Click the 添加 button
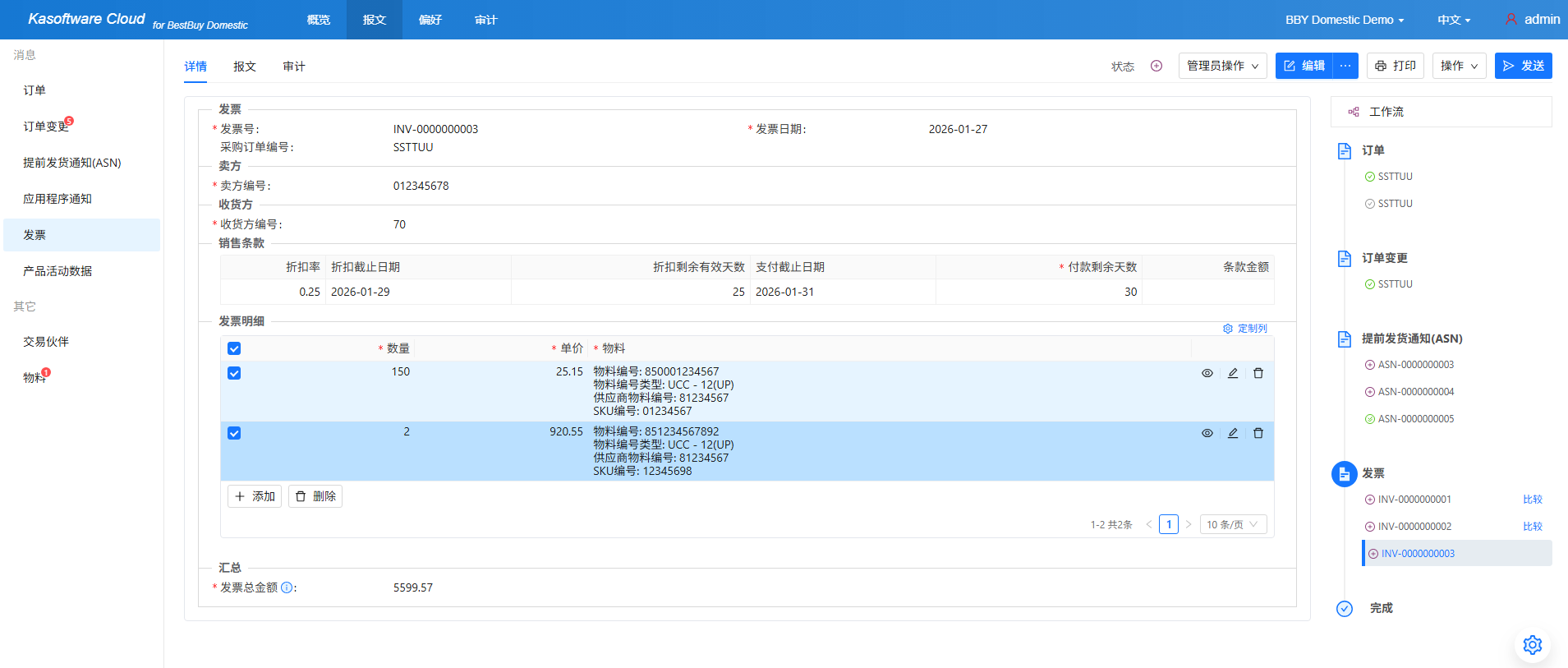 [255, 496]
